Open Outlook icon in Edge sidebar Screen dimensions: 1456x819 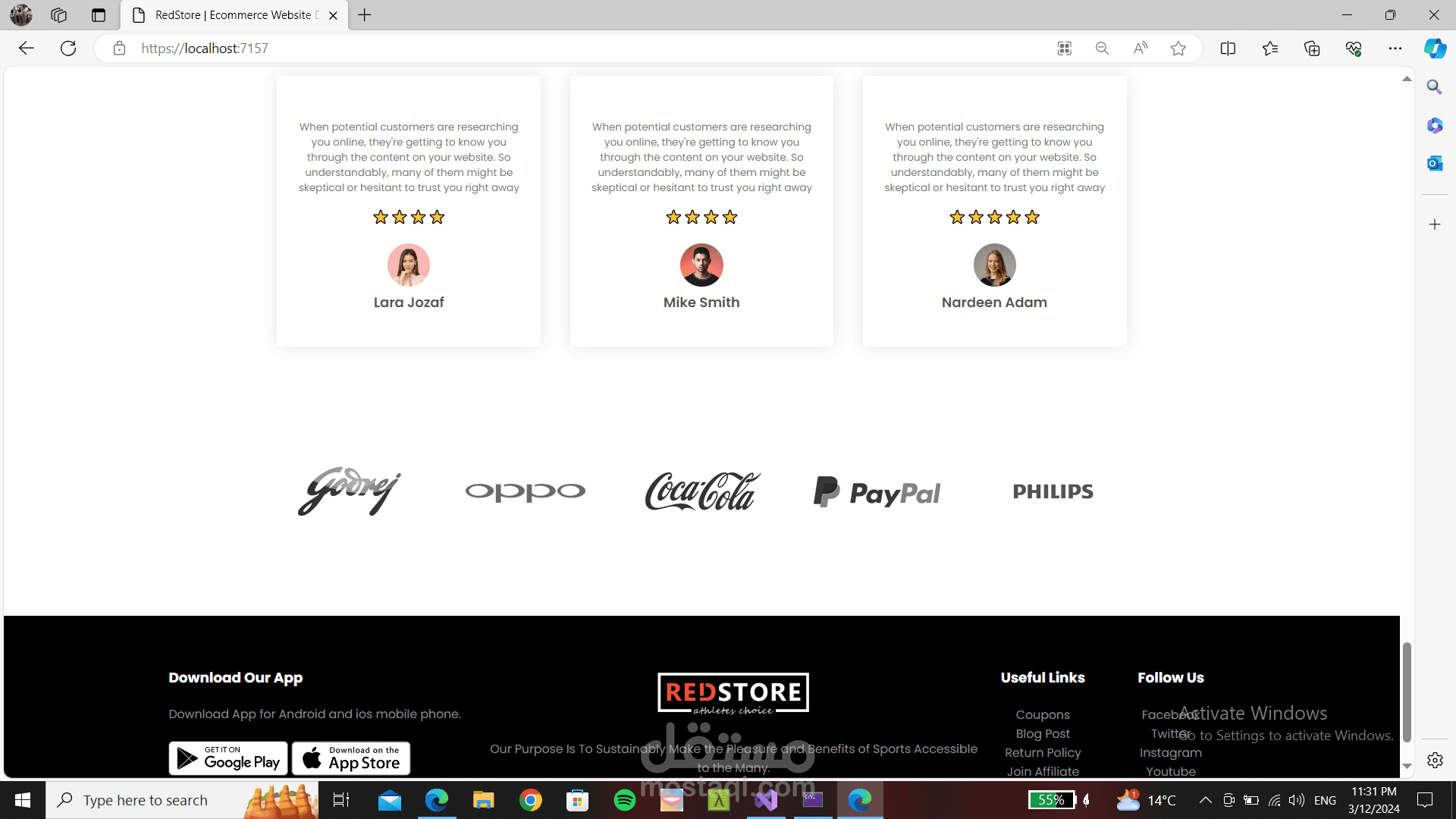[x=1434, y=163]
